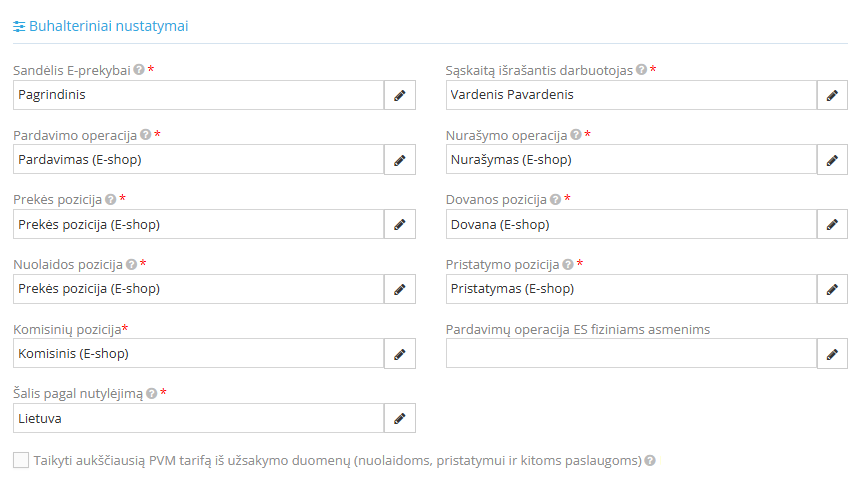Click the pencil next to Pardavimo operacija
Screen dimensions: 859x484
(400, 160)
